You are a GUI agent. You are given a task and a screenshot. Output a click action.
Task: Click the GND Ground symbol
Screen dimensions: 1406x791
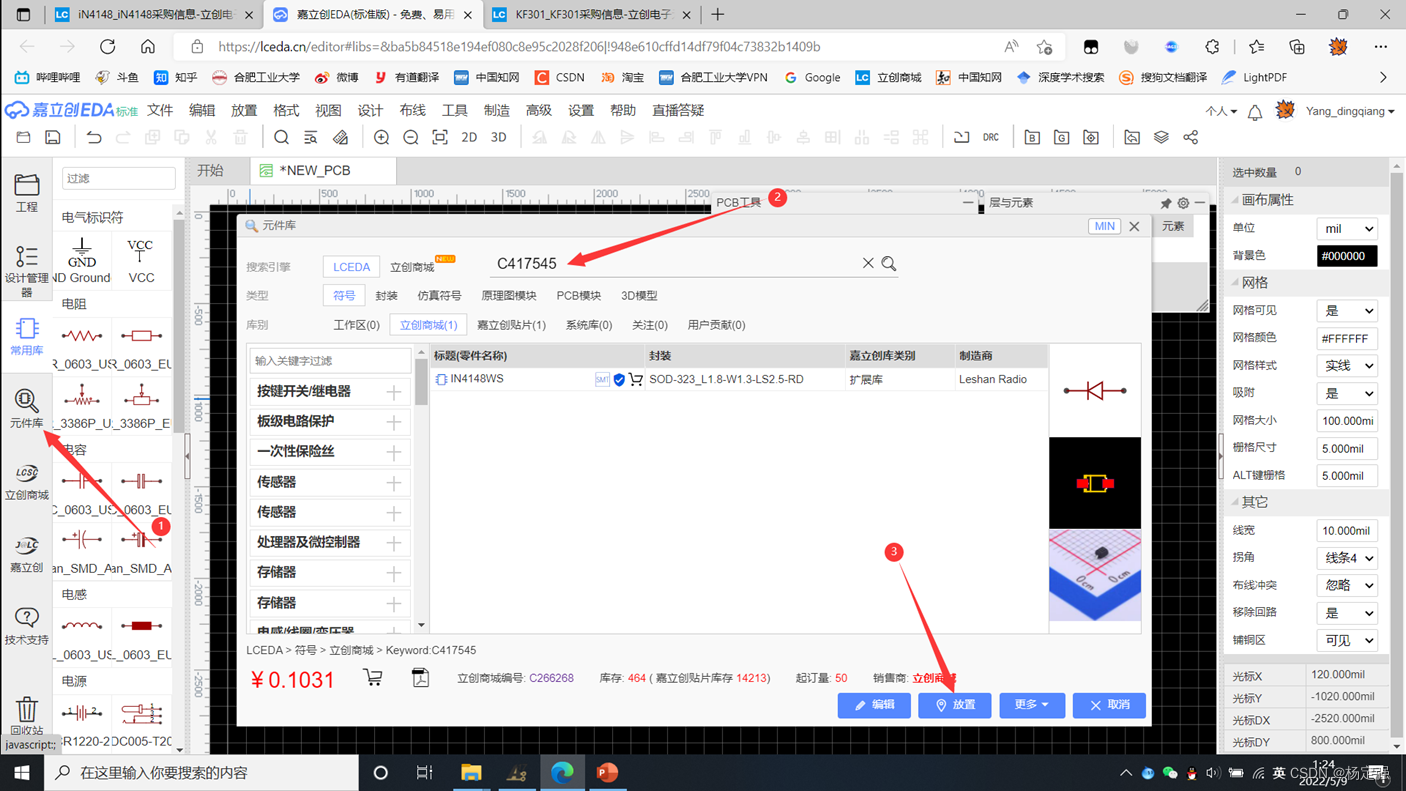(x=82, y=261)
